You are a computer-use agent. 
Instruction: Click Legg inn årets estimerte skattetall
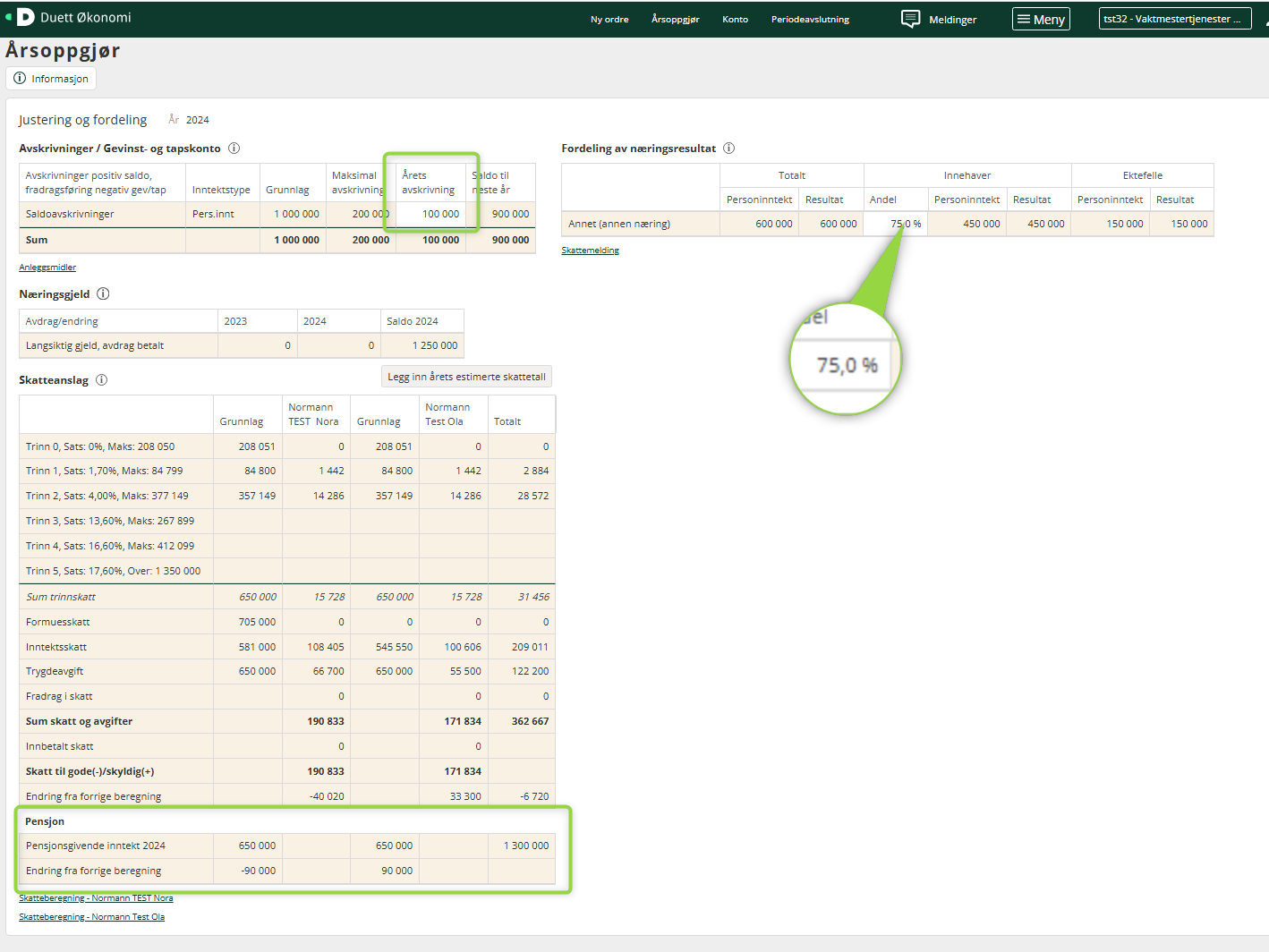[466, 377]
